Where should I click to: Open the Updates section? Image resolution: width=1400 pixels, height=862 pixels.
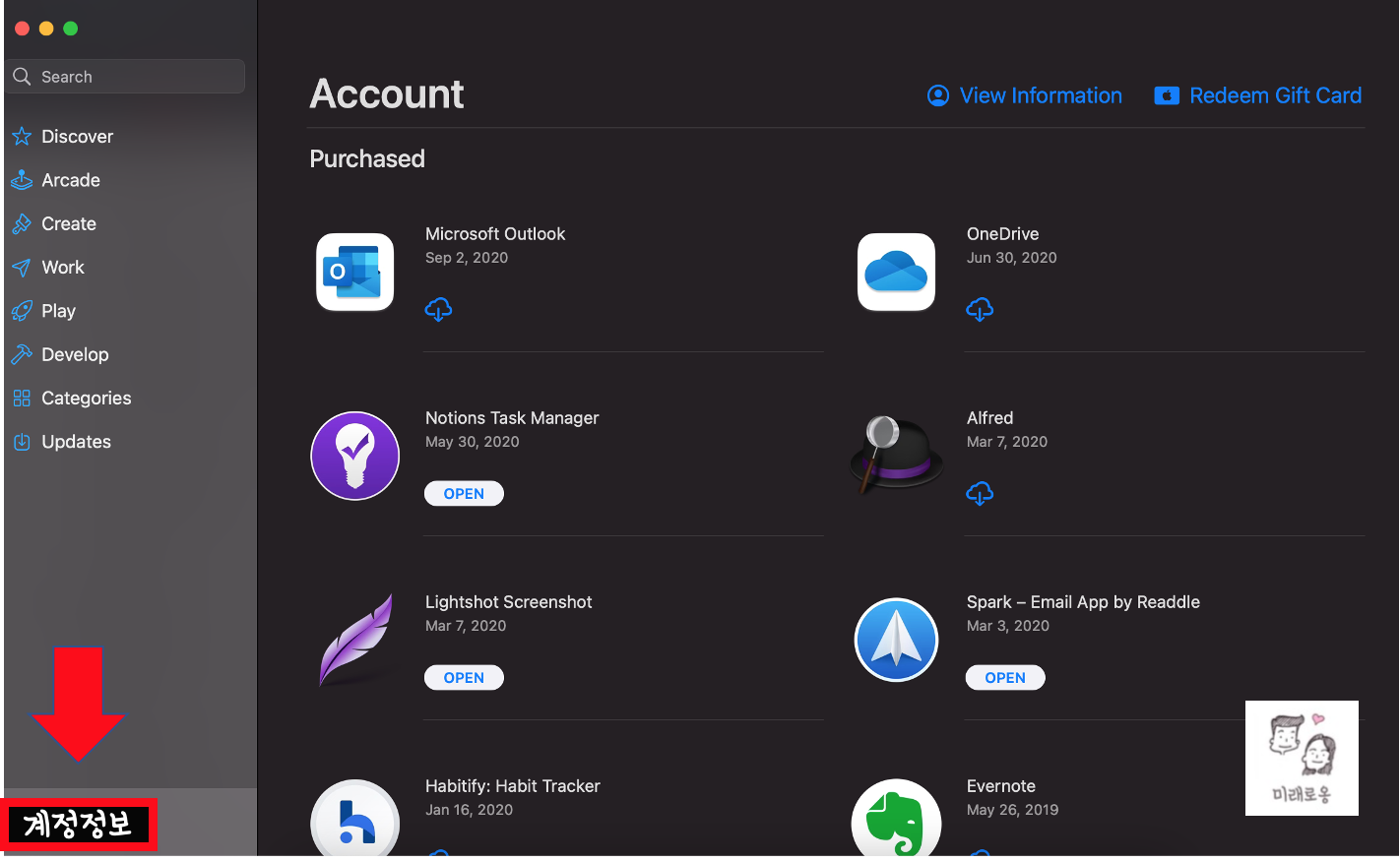coord(76,442)
